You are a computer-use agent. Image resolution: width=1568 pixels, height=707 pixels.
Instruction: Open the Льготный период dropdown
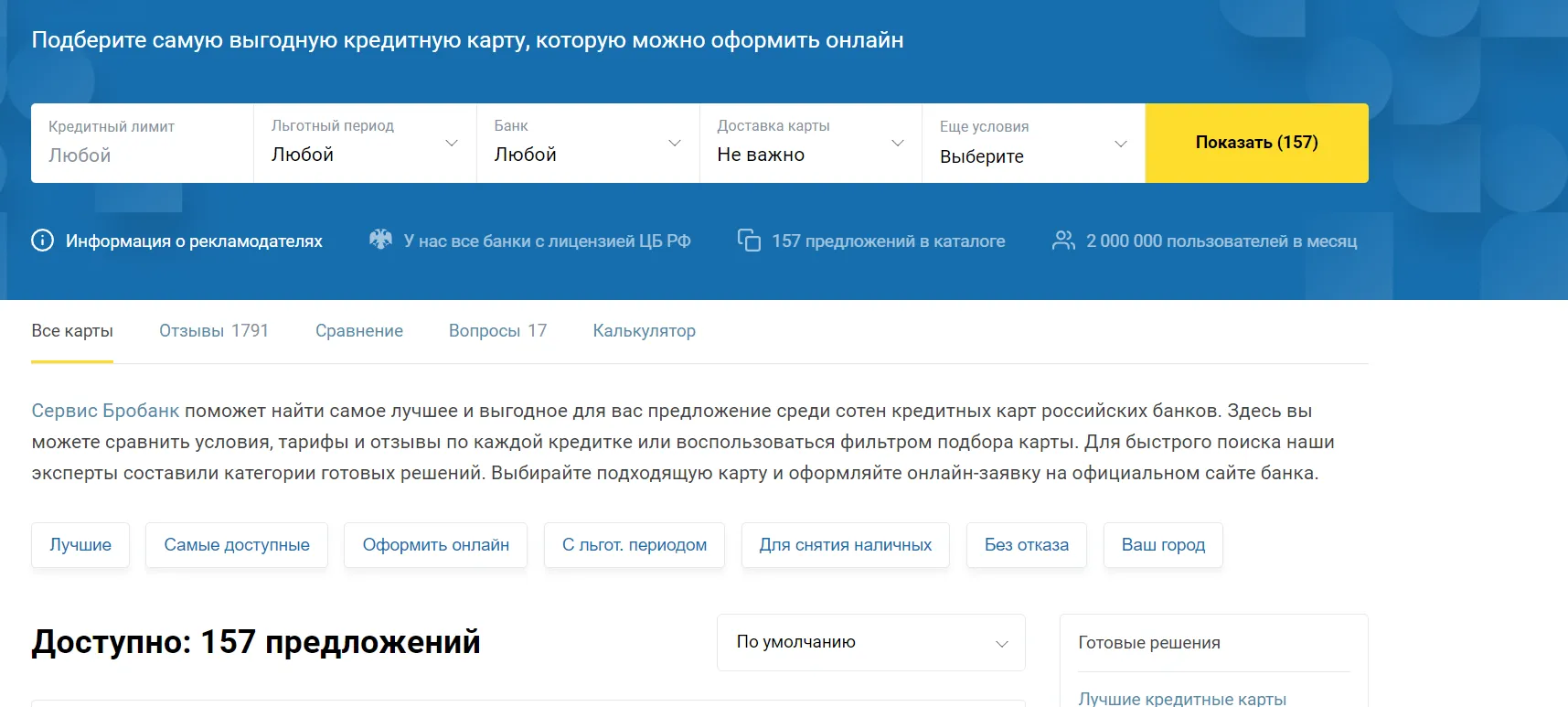pos(364,144)
